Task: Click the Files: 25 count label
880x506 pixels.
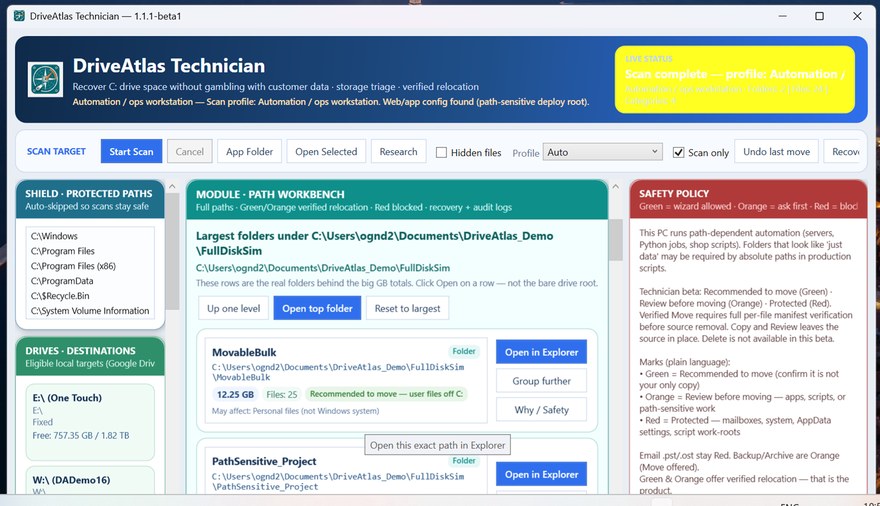Action: (282, 394)
